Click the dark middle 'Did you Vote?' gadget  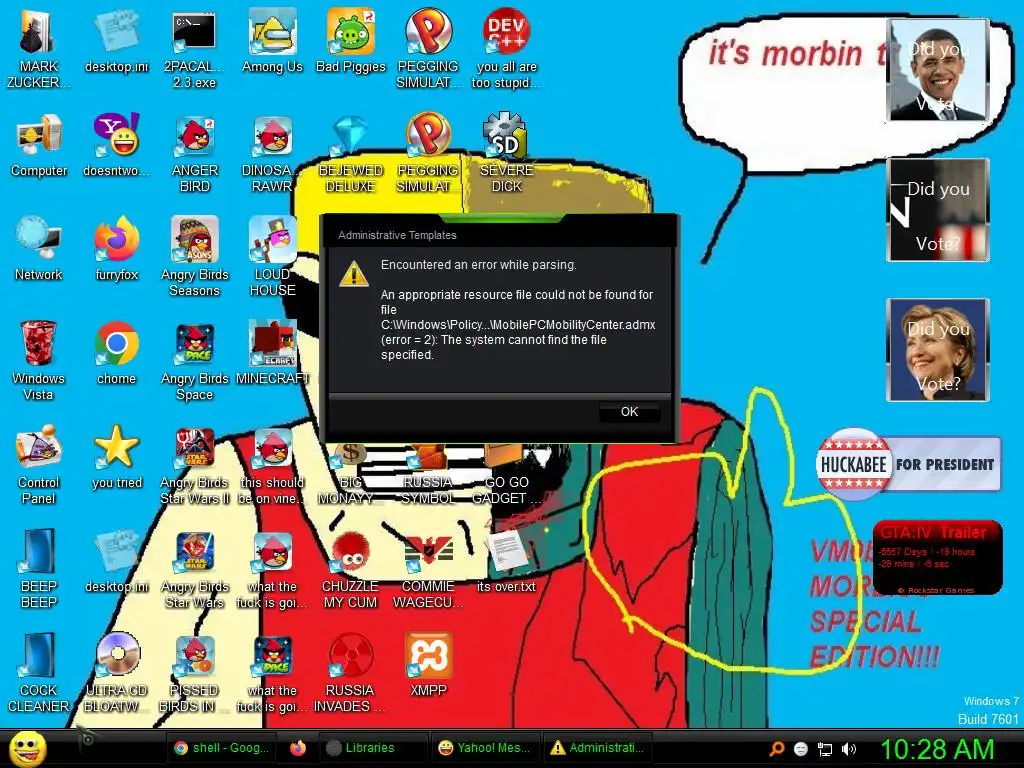938,210
